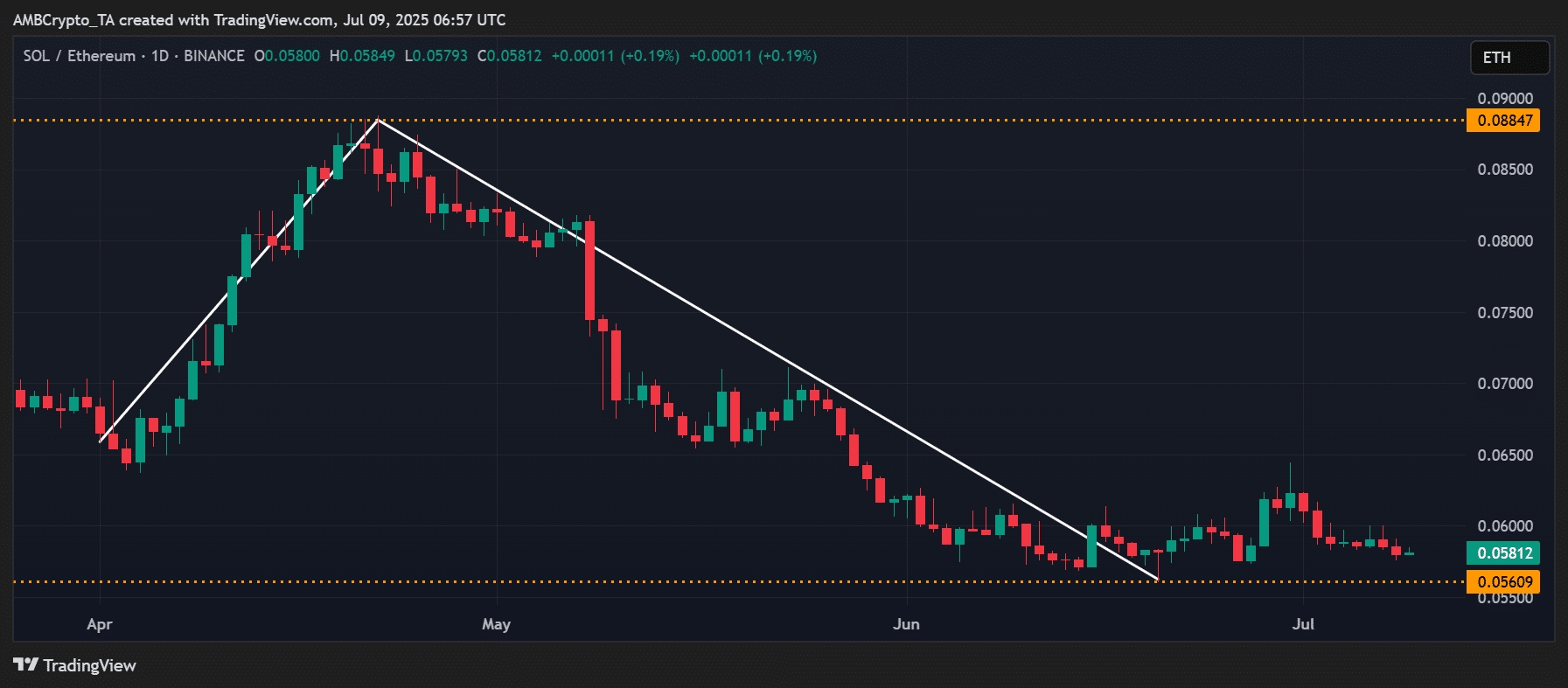Select the orange 0.08847 price label
Viewport: 1568px width, 688px height.
1503,121
